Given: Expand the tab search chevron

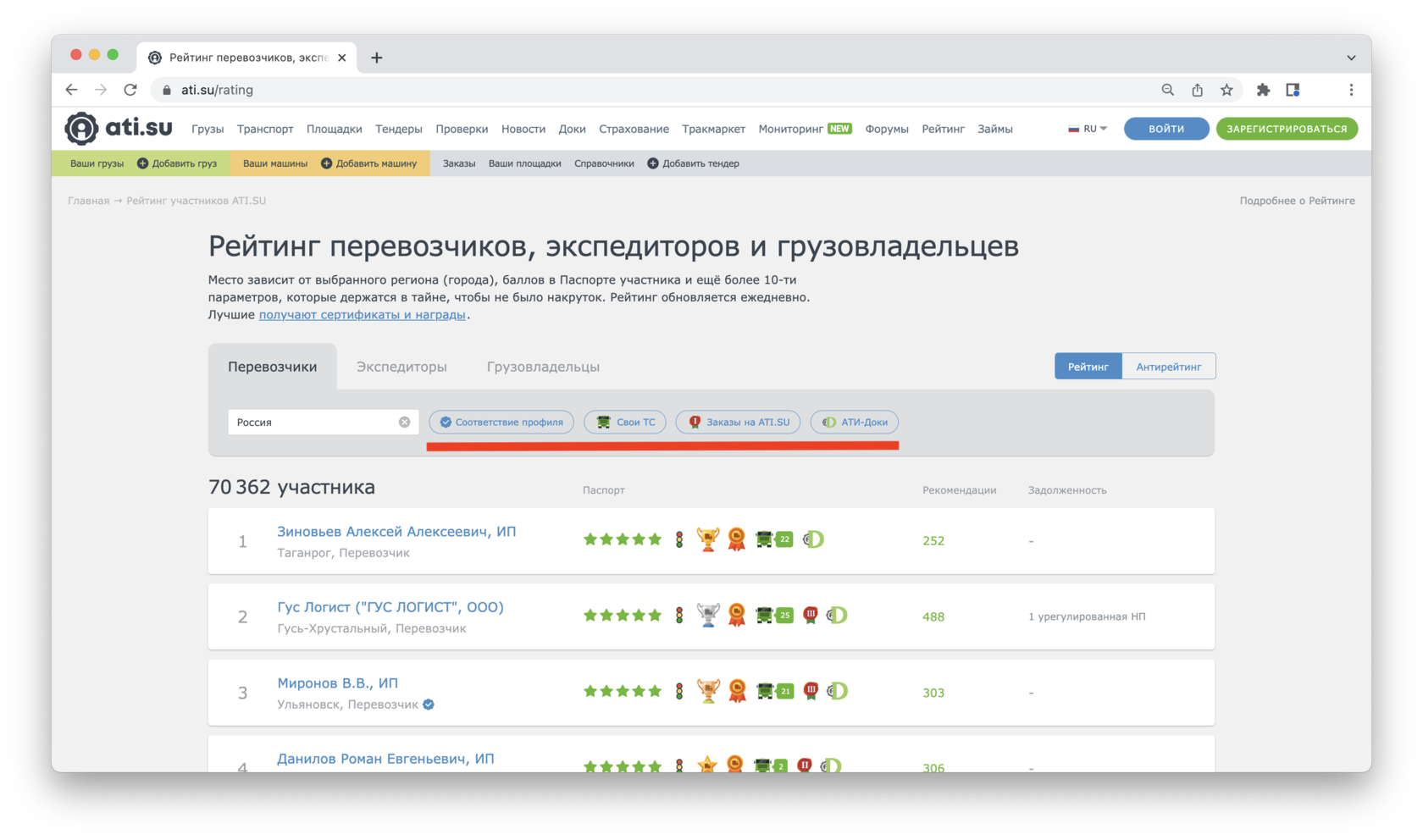Looking at the screenshot, I should tap(1351, 58).
